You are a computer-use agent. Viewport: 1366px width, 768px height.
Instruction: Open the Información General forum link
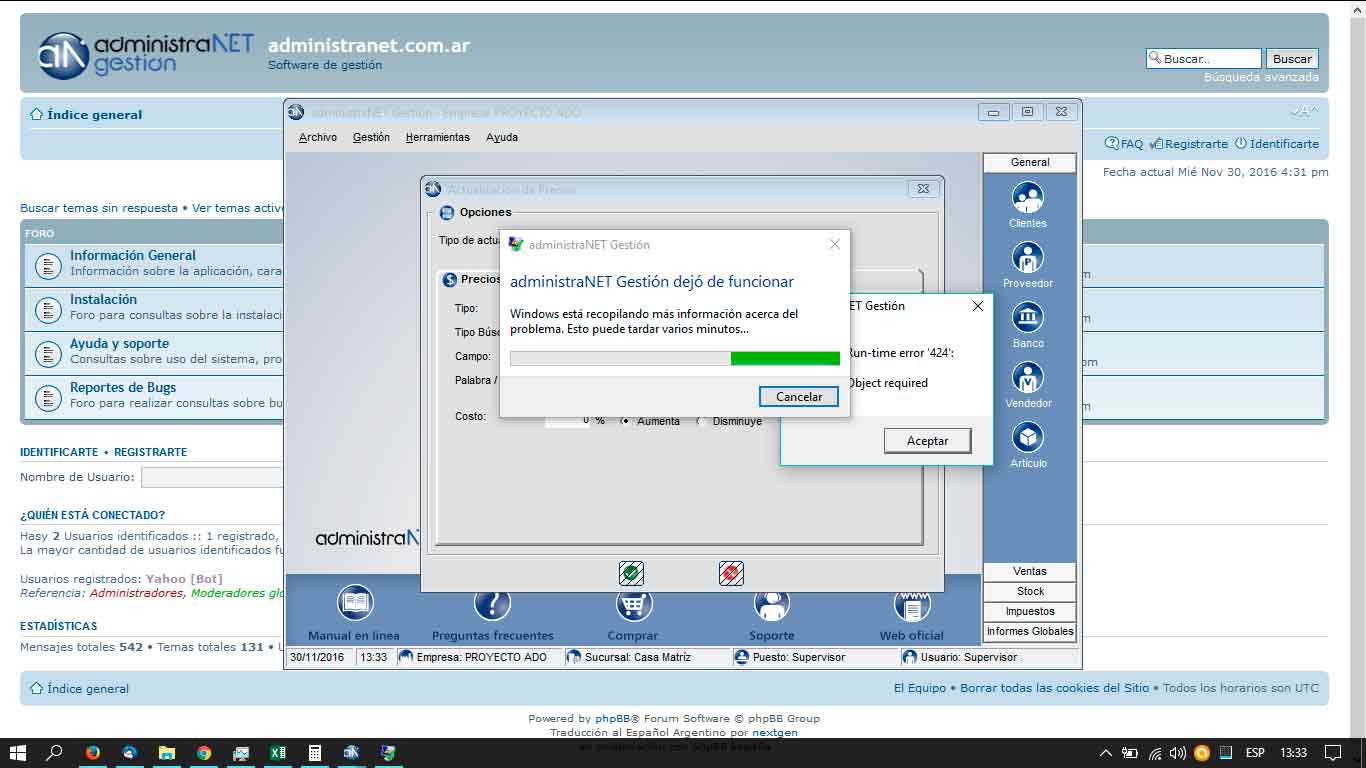[x=133, y=255]
